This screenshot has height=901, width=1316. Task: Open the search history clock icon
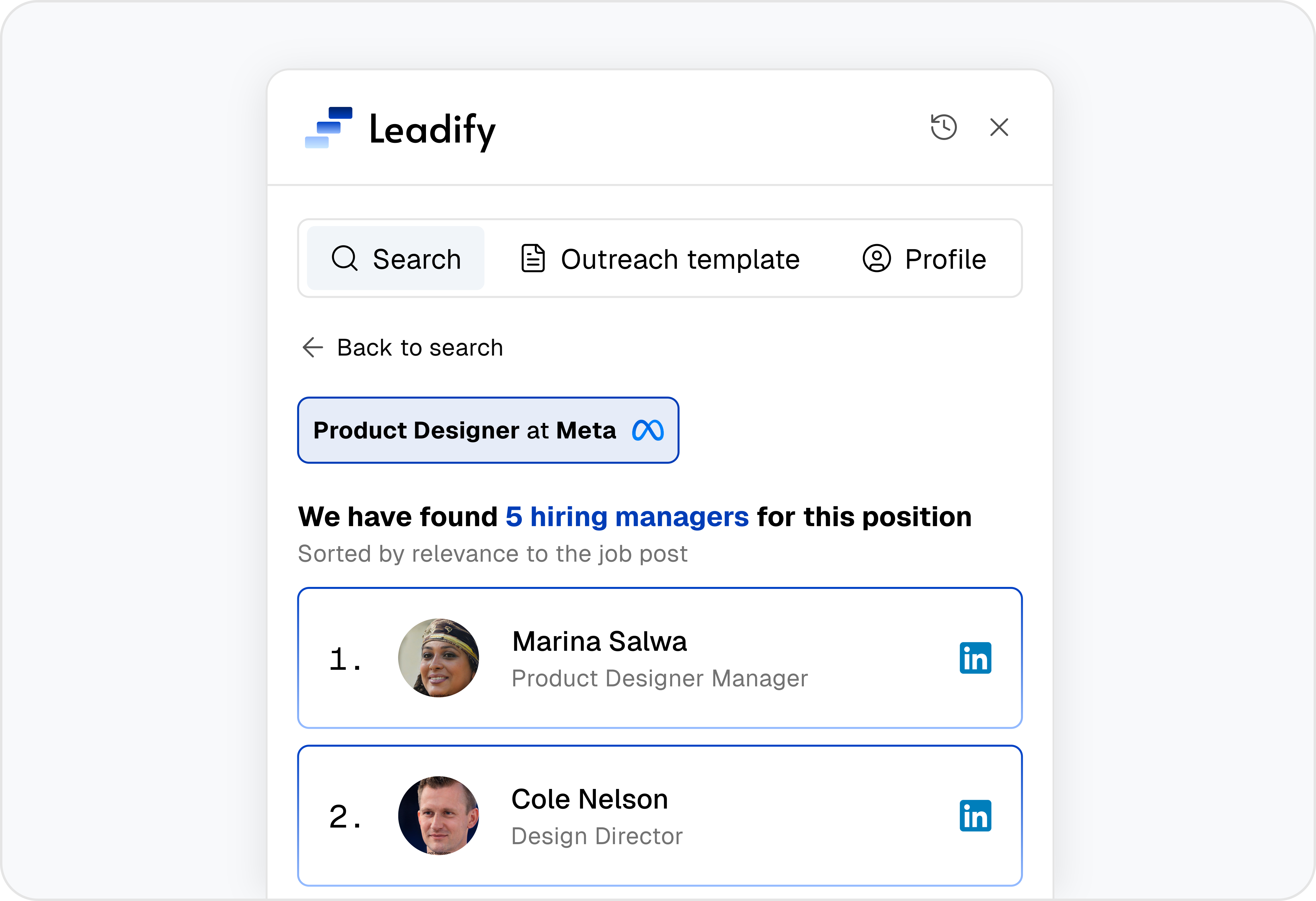tap(944, 127)
